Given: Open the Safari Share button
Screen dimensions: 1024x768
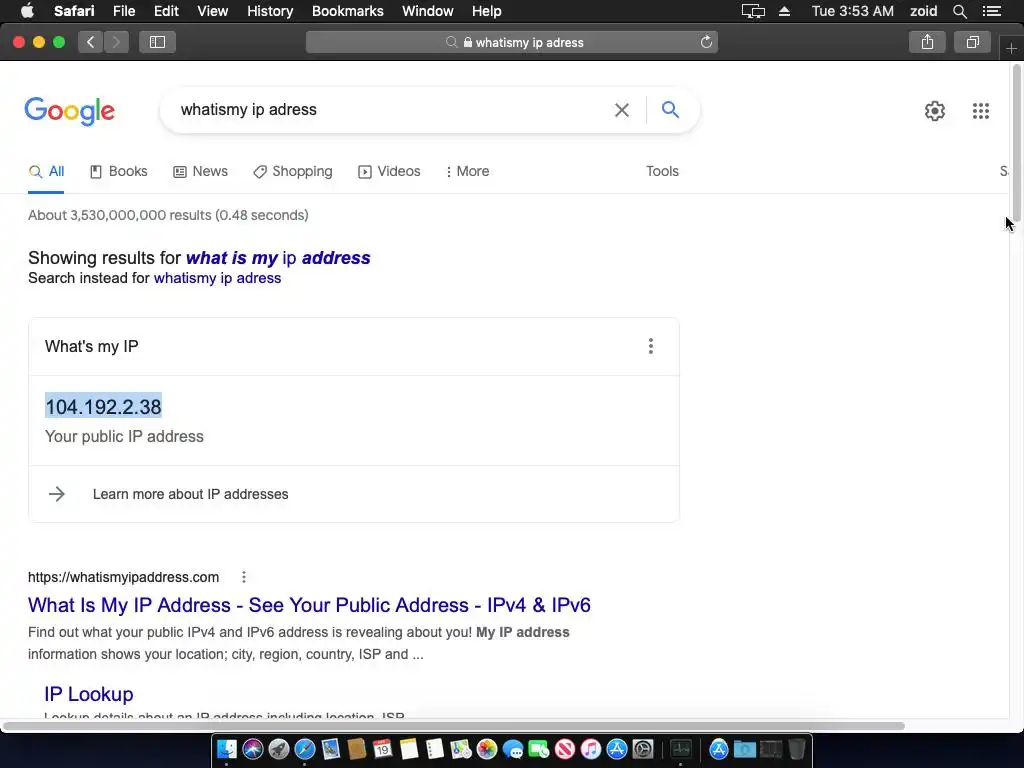Looking at the screenshot, I should pos(927,42).
